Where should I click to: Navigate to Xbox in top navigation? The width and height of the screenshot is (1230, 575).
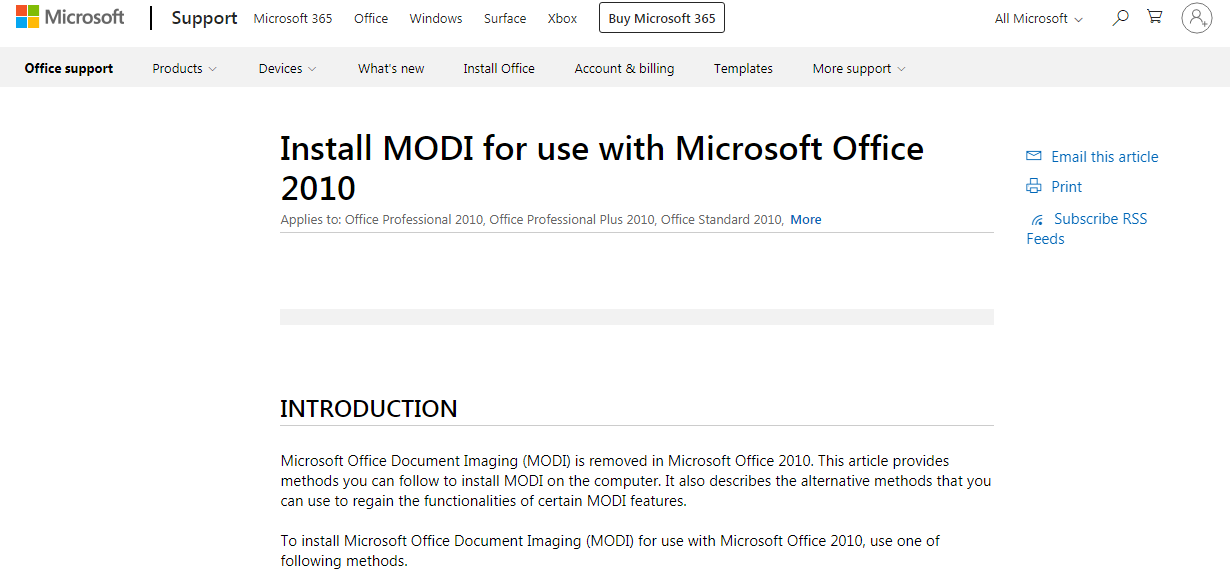pyautogui.click(x=562, y=19)
